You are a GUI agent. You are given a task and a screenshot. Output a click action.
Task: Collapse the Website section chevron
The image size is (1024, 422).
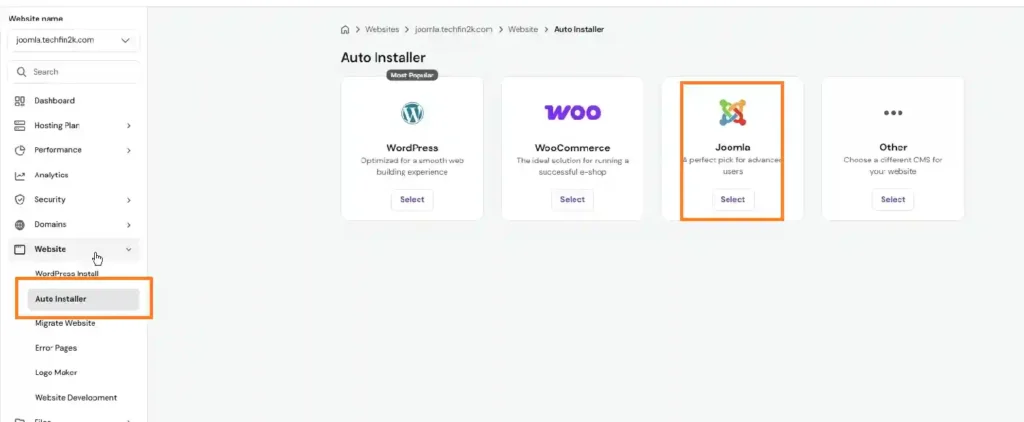pos(129,250)
